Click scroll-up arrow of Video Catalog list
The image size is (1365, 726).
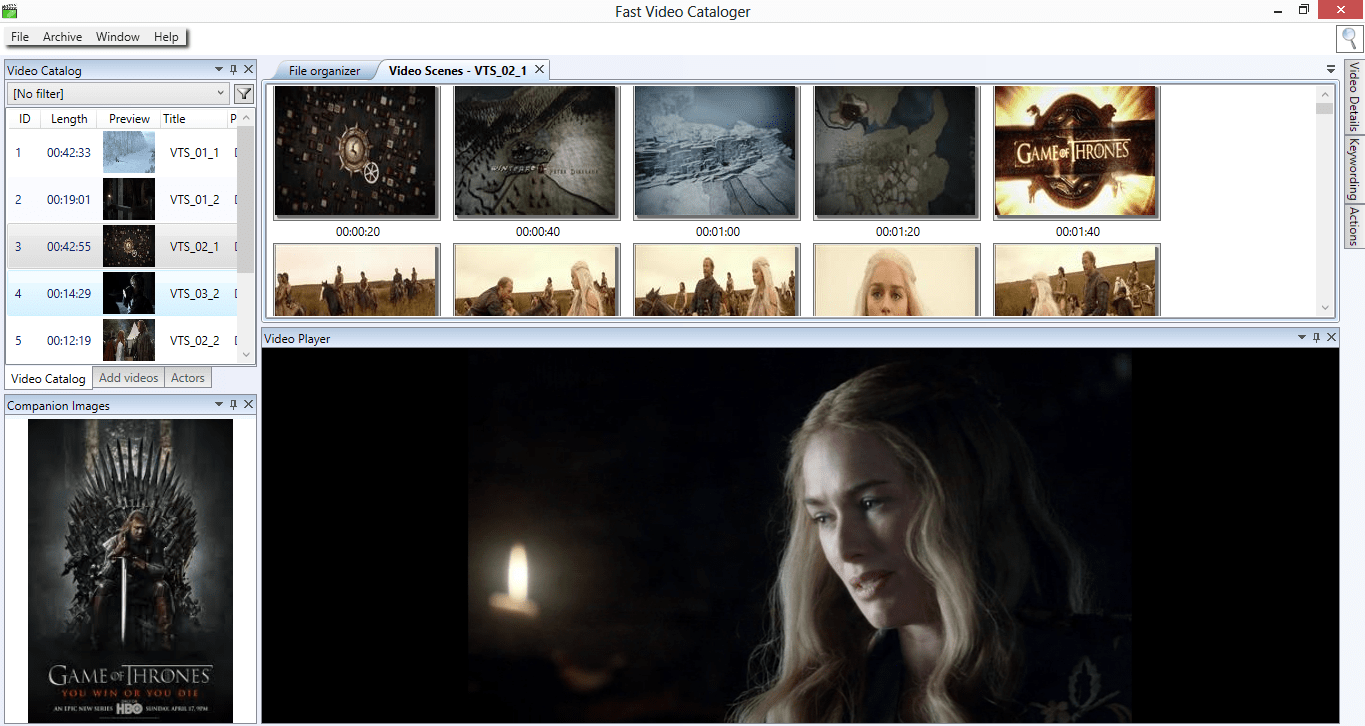246,118
